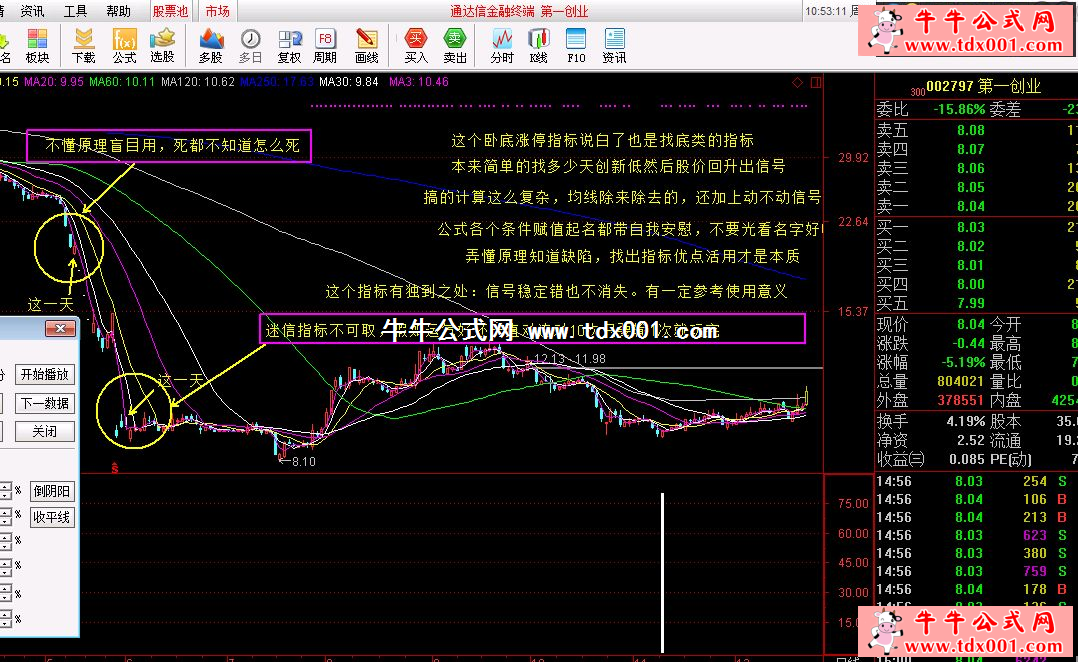
Task: Click the 开始播放 button
Action: coord(45,375)
